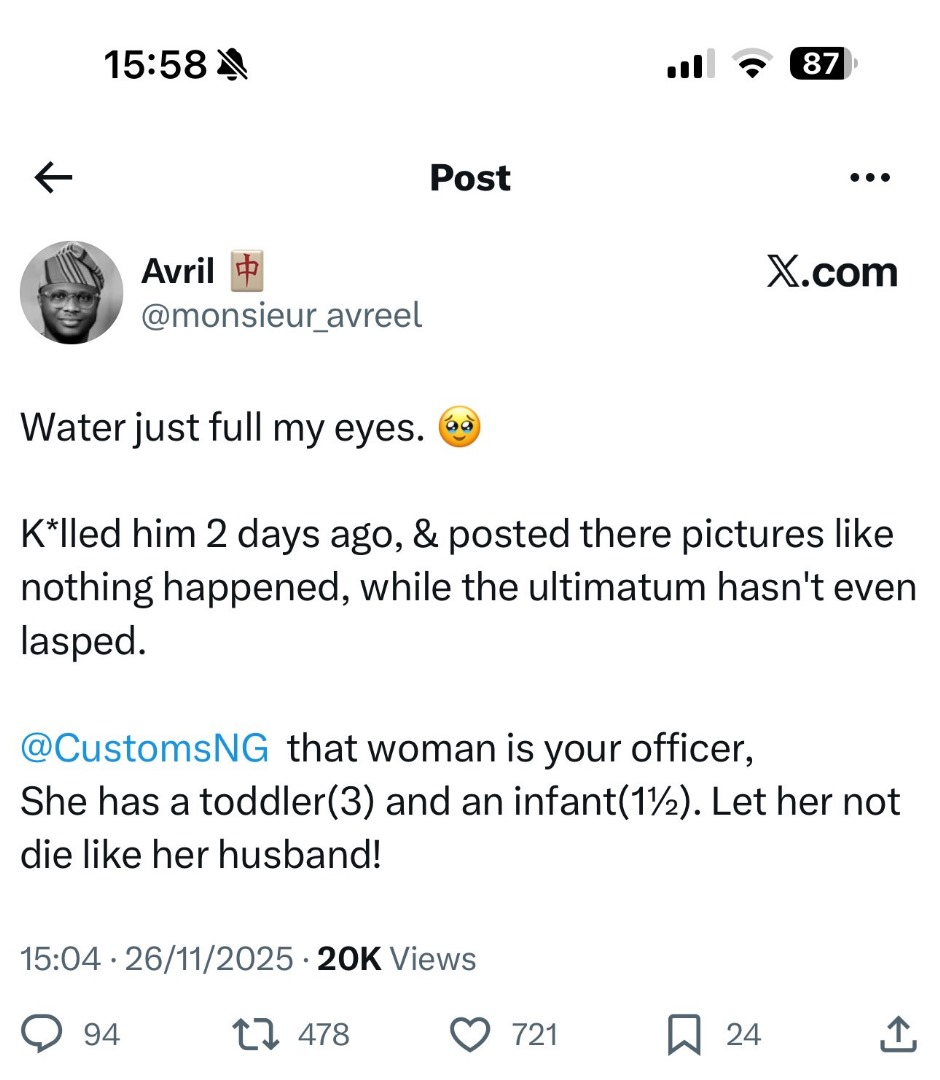Tap the Avril display name

[x=178, y=270]
